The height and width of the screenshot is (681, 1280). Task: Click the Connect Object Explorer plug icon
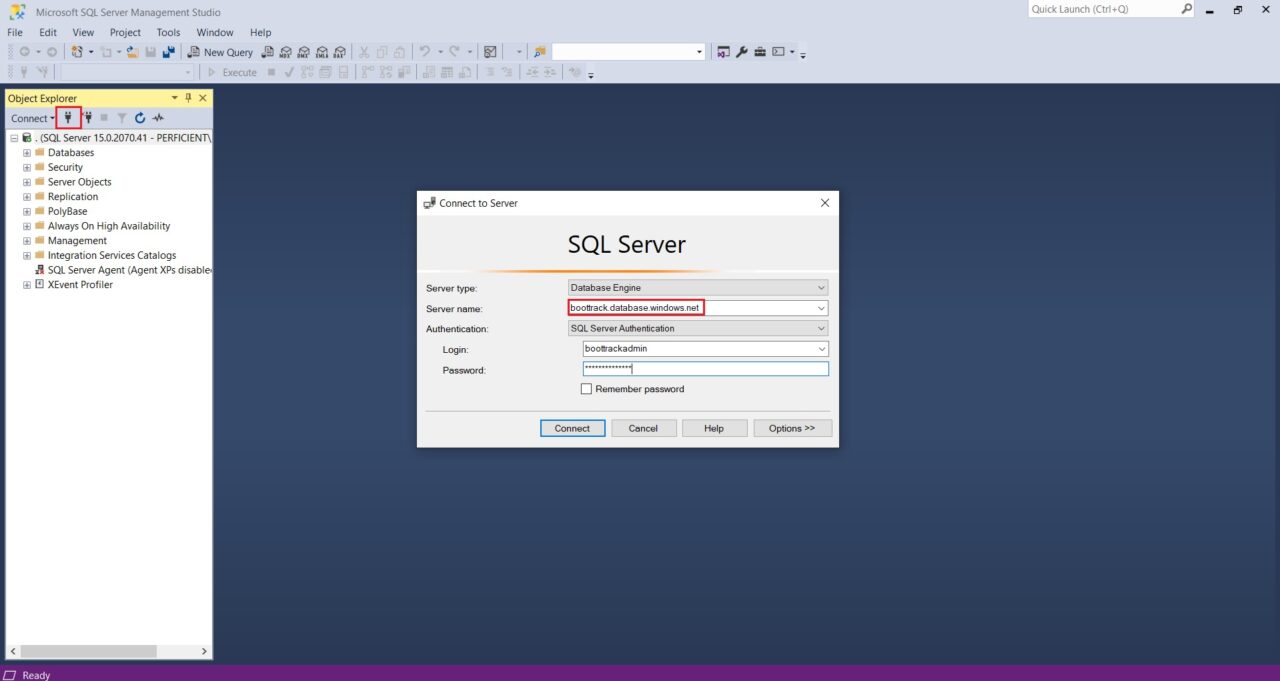68,118
